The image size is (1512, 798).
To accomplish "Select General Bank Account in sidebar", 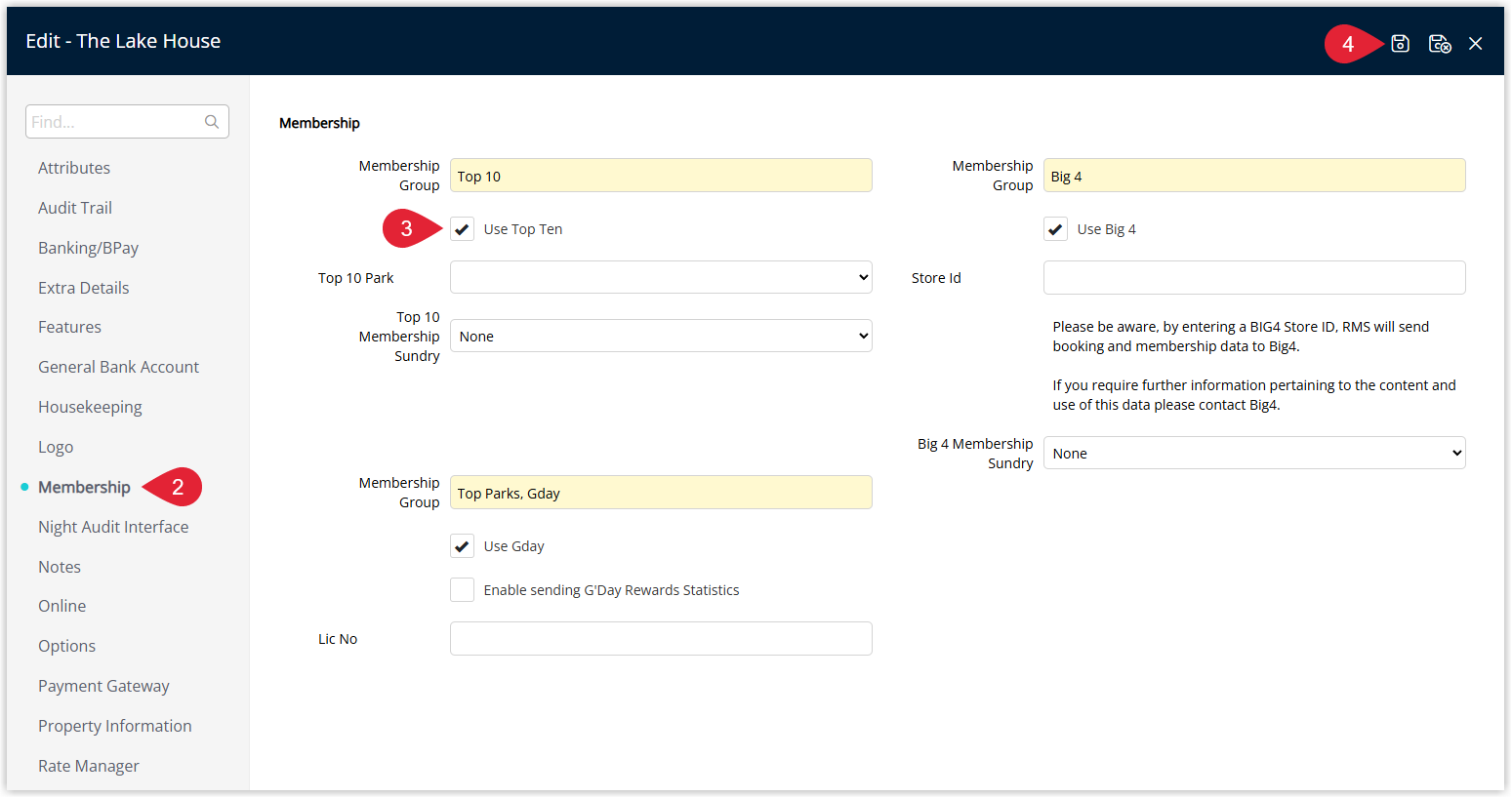I will coord(118,367).
